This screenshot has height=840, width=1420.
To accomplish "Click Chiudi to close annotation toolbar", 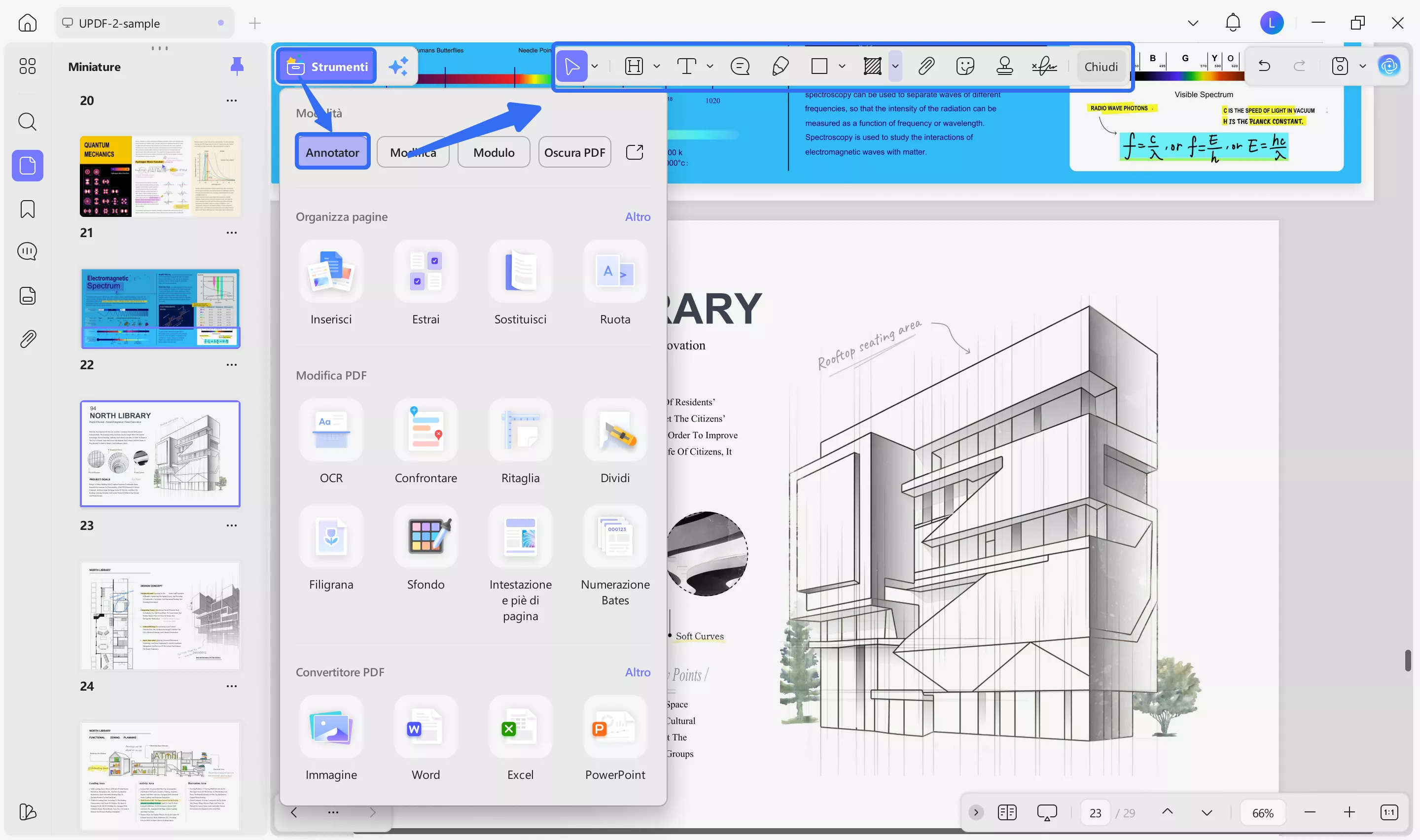I will pyautogui.click(x=1100, y=67).
